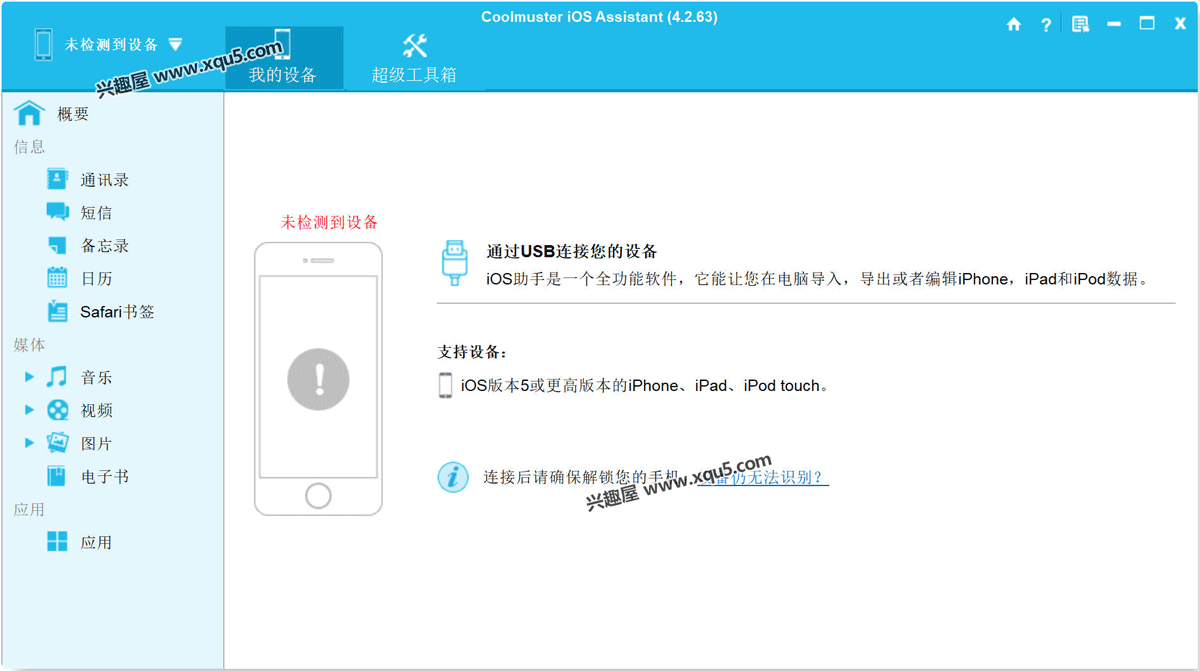Click the feedback/register icon in title bar

(1080, 24)
